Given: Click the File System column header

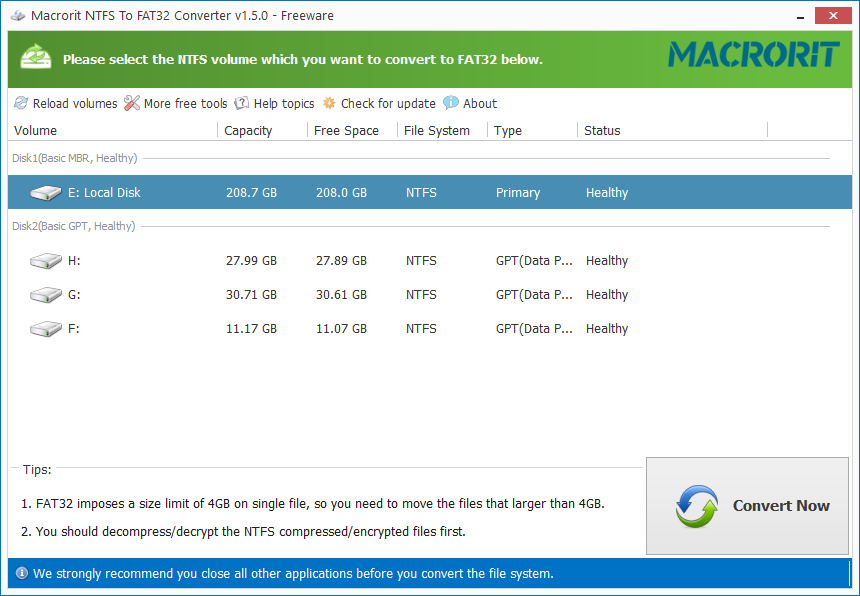Looking at the screenshot, I should (x=438, y=130).
